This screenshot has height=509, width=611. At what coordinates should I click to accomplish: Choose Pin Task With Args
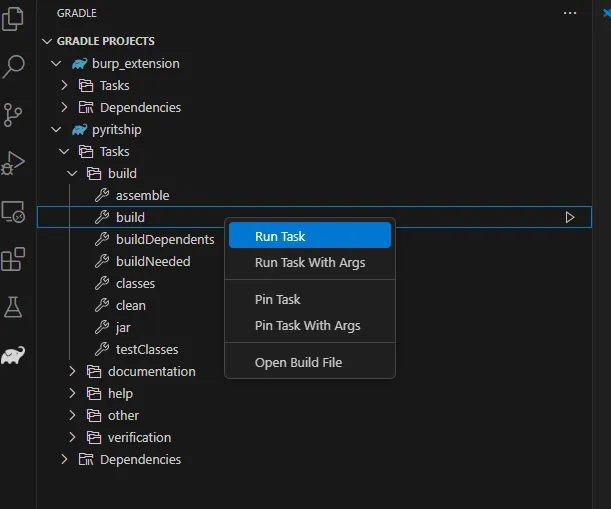point(310,325)
